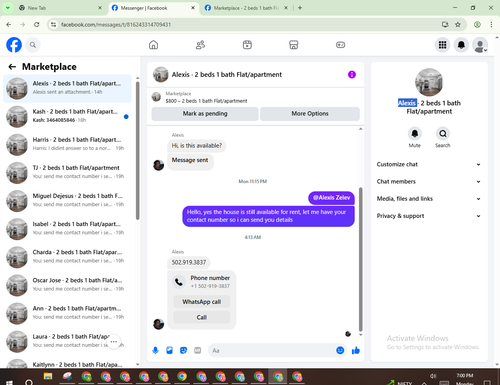Open Notifications bell in header
Viewport: 500px width, 385px height.
click(461, 45)
